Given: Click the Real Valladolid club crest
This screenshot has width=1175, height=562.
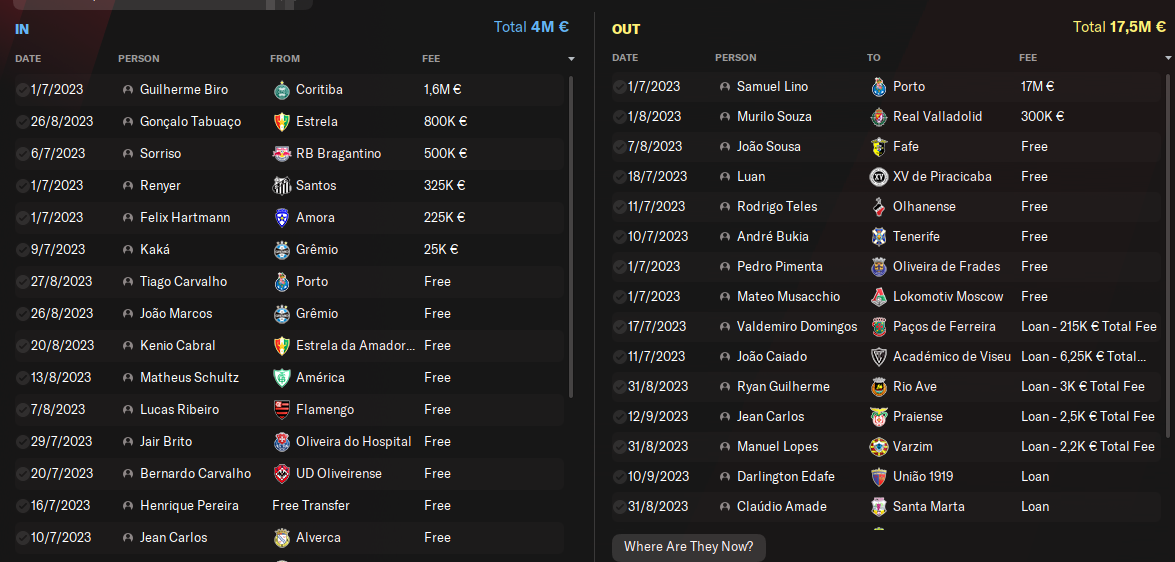Looking at the screenshot, I should point(879,117).
